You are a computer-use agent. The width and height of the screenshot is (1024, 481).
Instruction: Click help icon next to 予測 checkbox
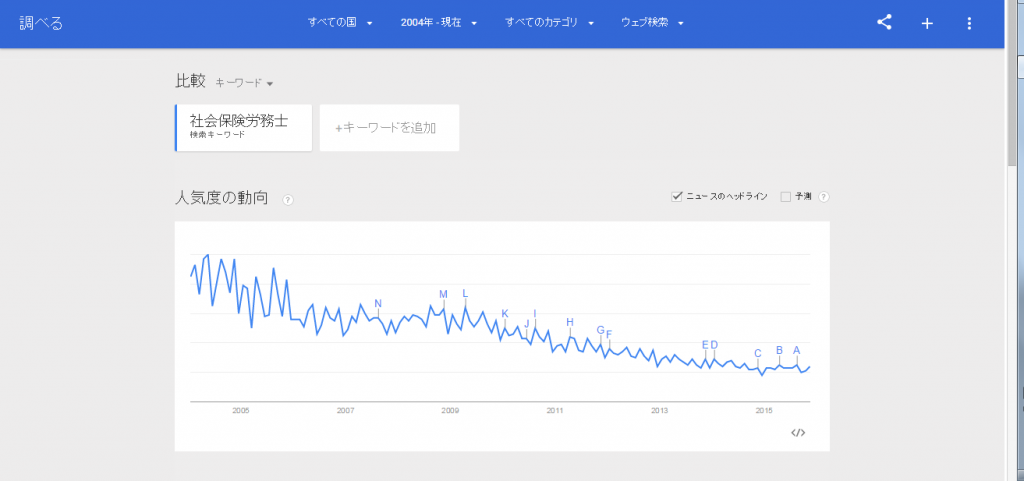(824, 197)
